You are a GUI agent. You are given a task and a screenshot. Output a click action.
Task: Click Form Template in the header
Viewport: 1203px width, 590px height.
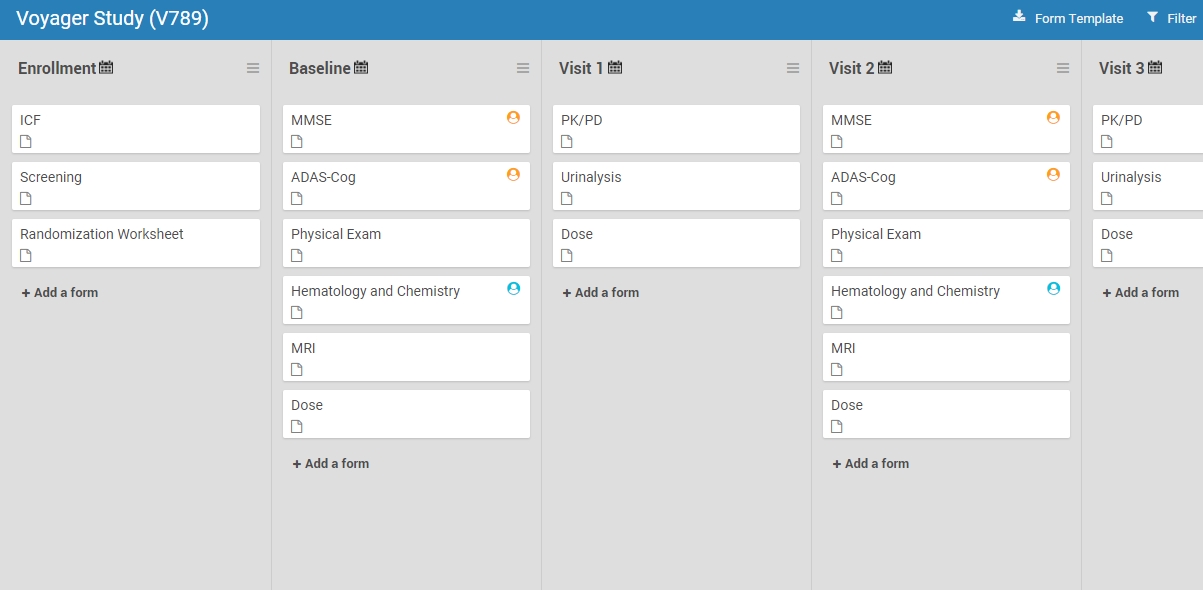tap(1068, 18)
